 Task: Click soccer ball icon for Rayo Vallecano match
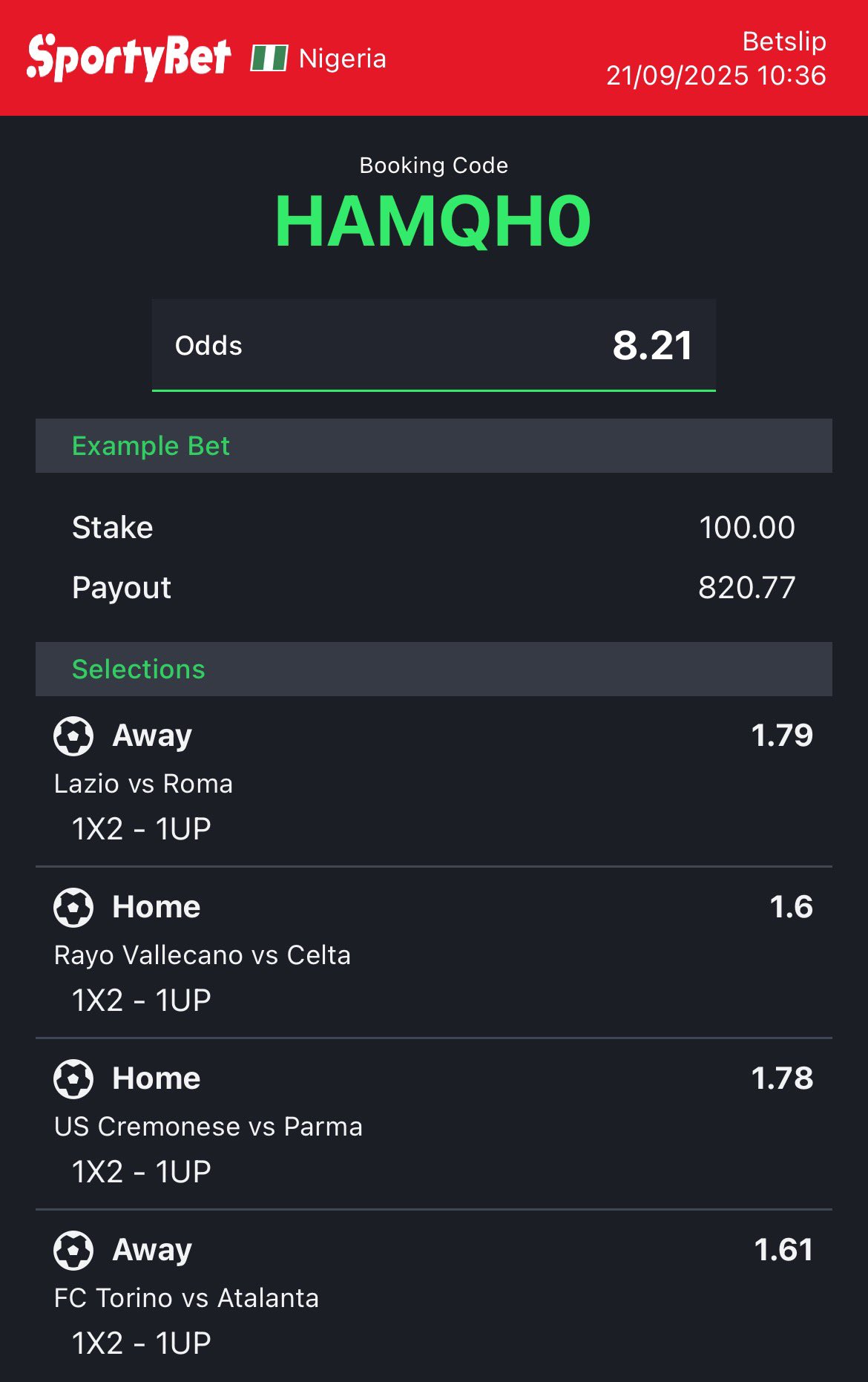pyautogui.click(x=73, y=908)
